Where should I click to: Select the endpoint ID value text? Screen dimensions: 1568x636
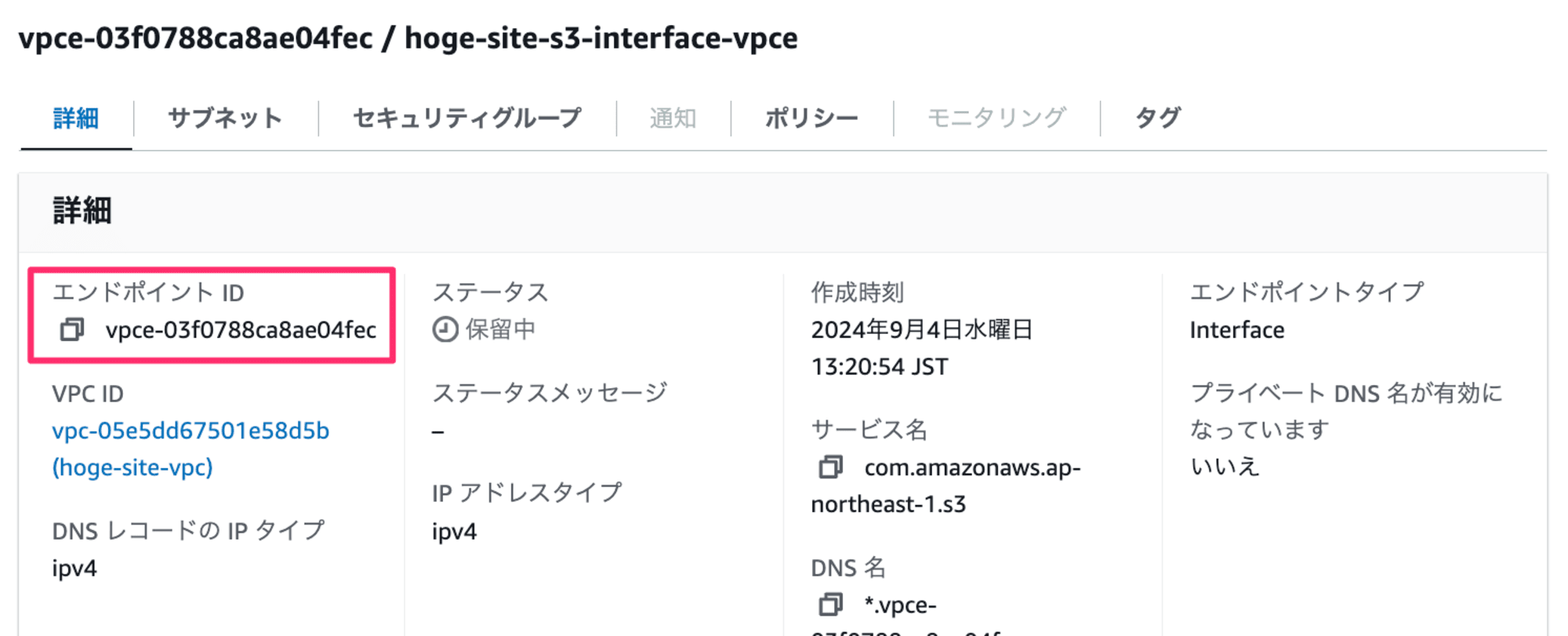[x=241, y=330]
